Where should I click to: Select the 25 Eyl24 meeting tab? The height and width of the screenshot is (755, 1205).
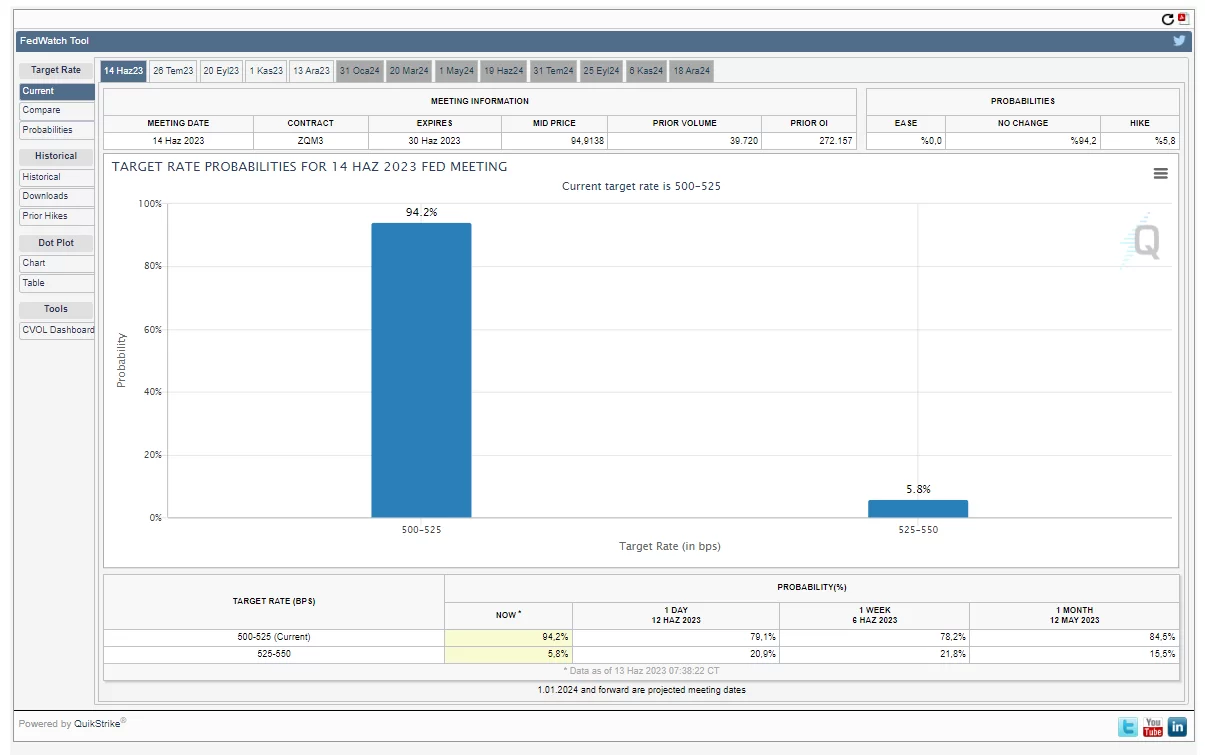pyautogui.click(x=602, y=71)
